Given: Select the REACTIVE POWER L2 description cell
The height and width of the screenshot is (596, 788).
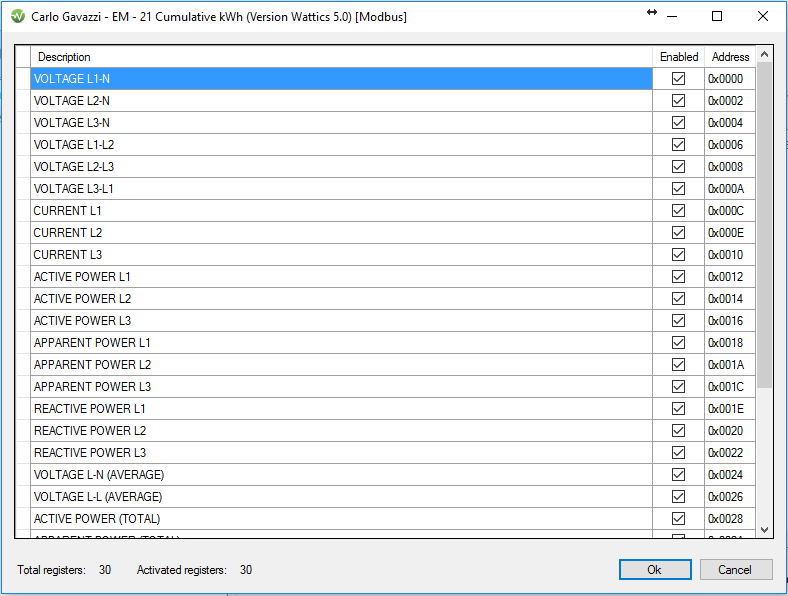Looking at the screenshot, I should [x=342, y=431].
